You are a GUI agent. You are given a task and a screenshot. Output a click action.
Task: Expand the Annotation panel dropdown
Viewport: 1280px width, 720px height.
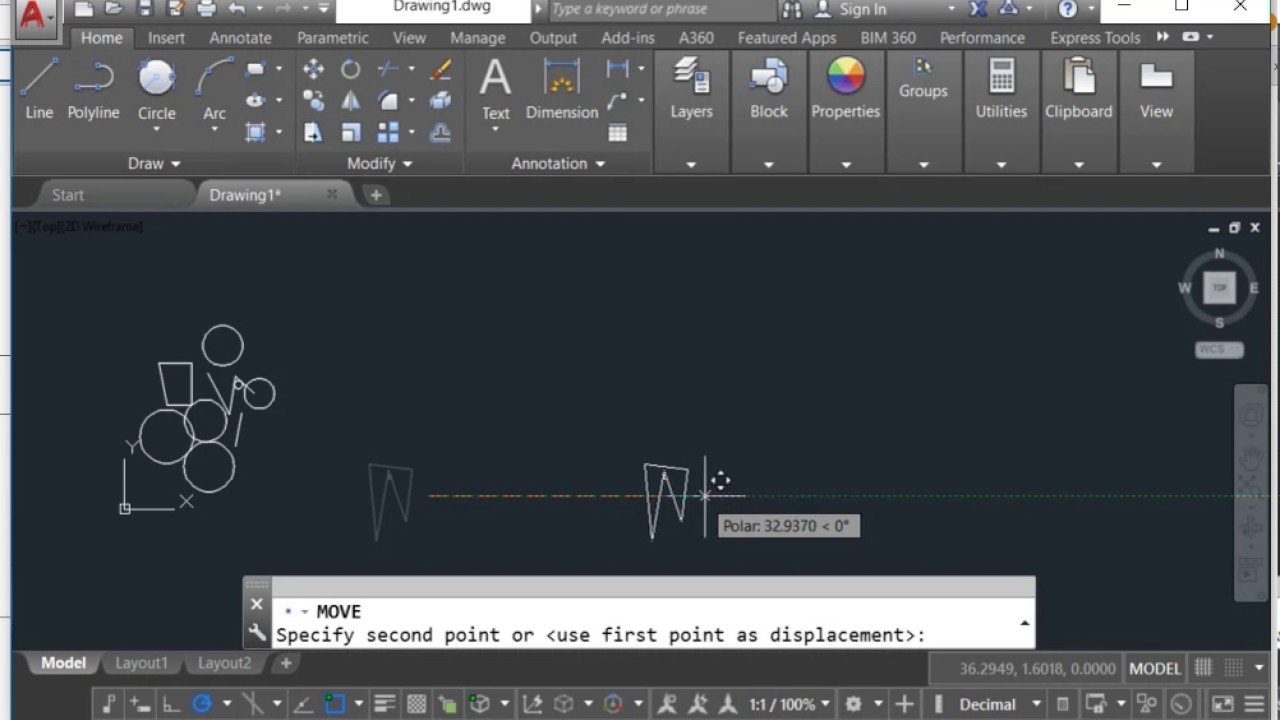pos(558,163)
